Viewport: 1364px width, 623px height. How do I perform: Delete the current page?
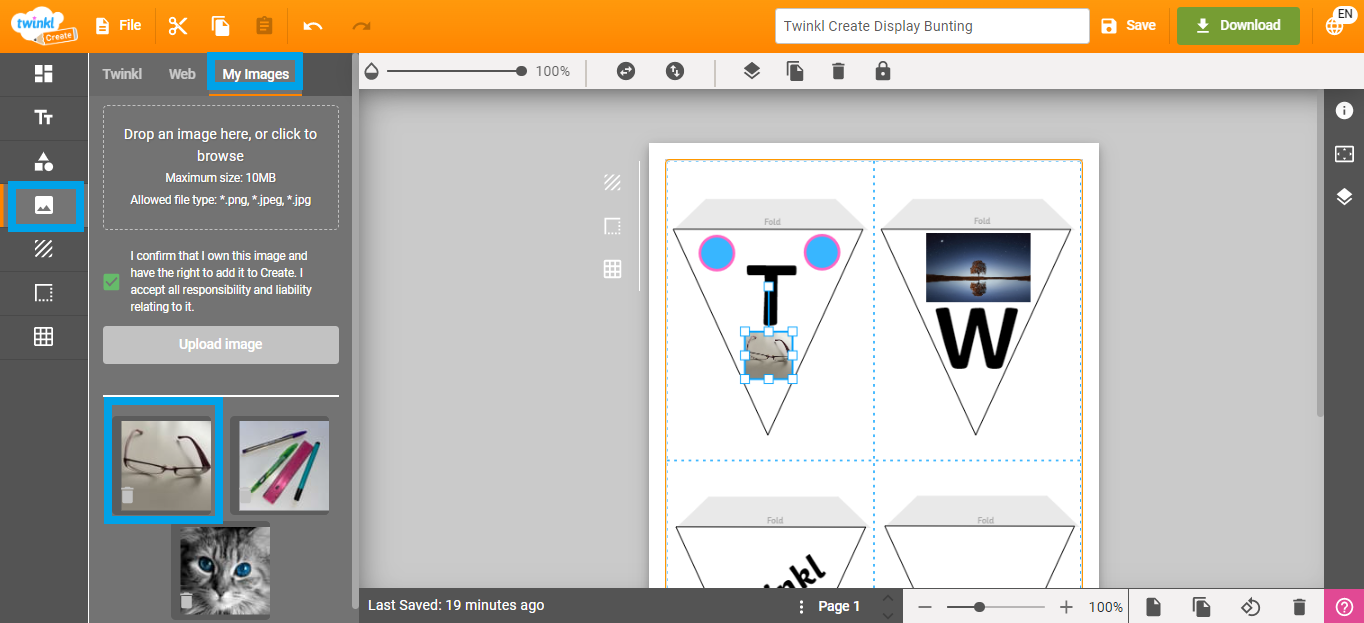point(1299,607)
